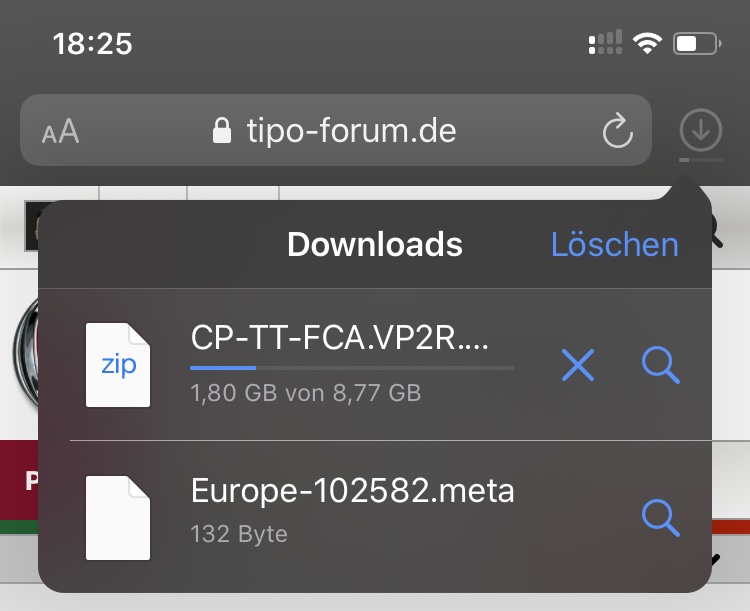Tap the zip file type icon
This screenshot has width=750, height=611.
pyautogui.click(x=118, y=365)
